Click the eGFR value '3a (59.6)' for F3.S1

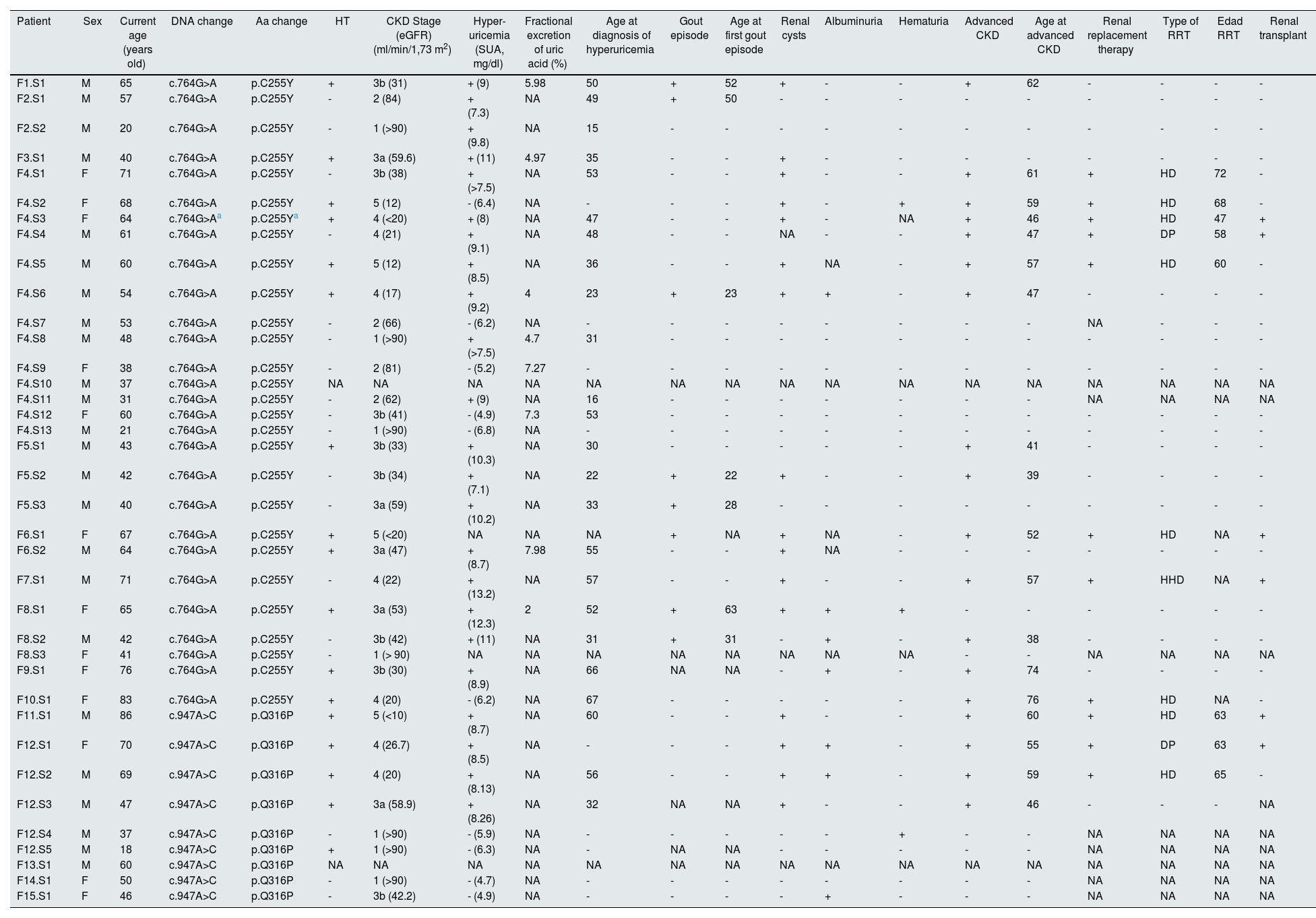pyautogui.click(x=394, y=158)
